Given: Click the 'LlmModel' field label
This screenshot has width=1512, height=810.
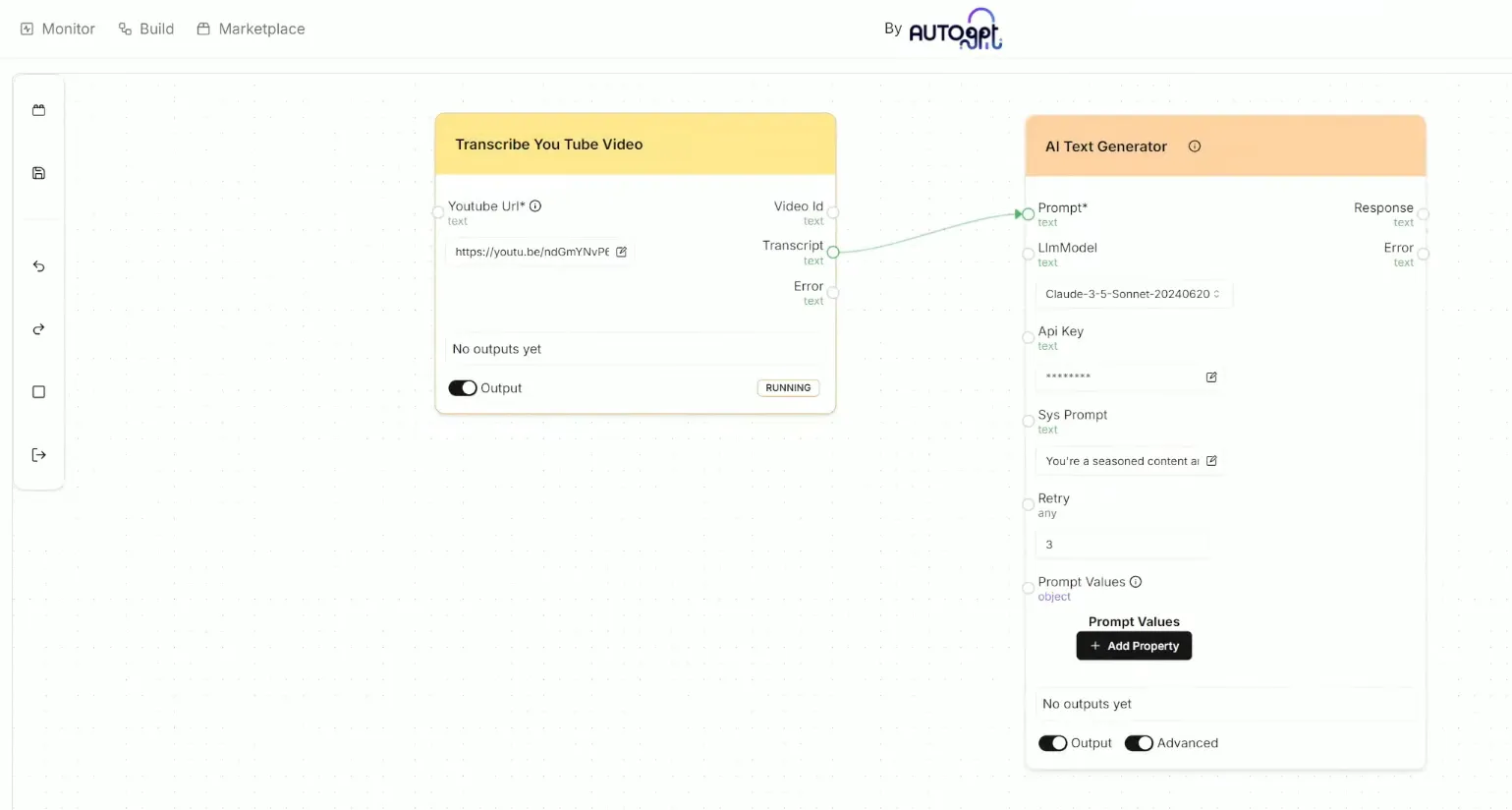Looking at the screenshot, I should 1067,248.
